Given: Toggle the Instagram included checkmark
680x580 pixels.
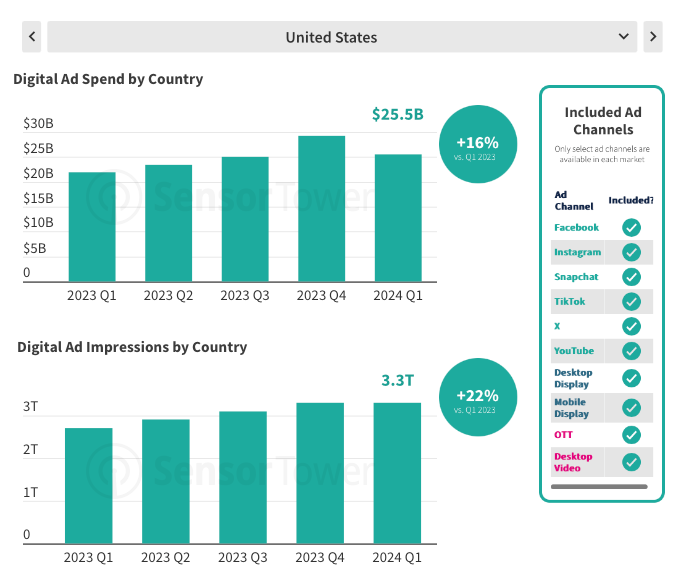Looking at the screenshot, I should tap(631, 252).
